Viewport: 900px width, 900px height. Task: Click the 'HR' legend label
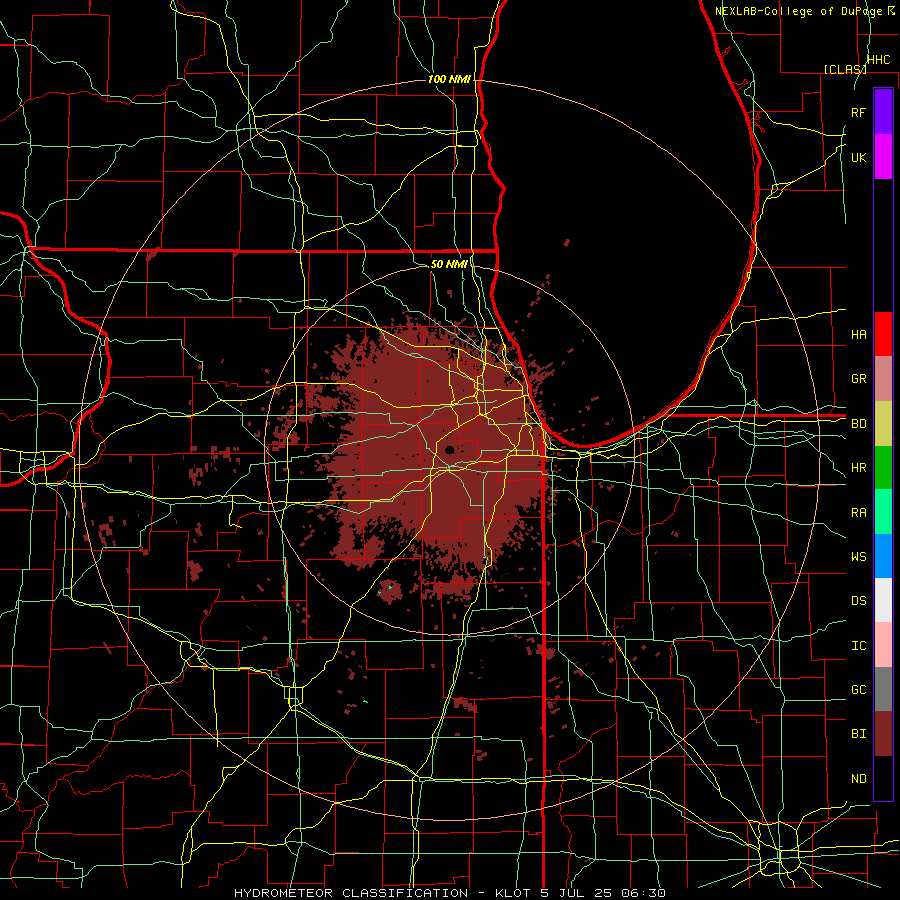[858, 468]
